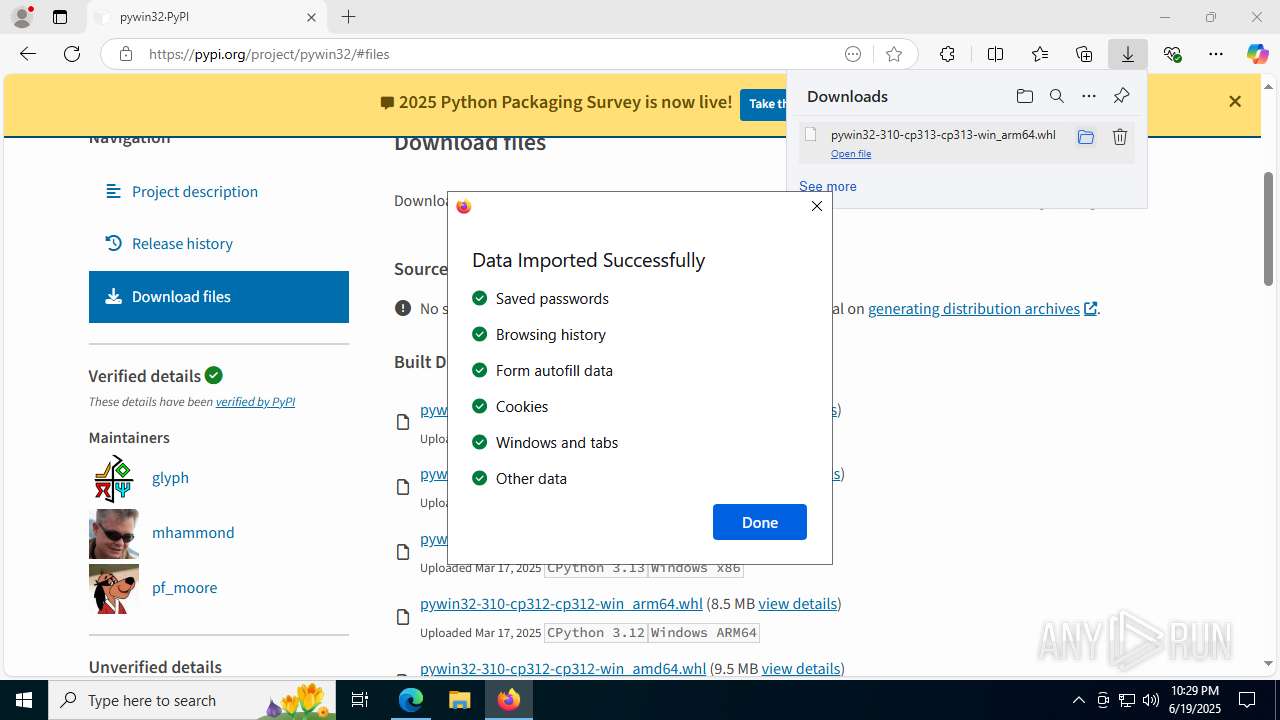Pin the Downloads panel

1121,96
